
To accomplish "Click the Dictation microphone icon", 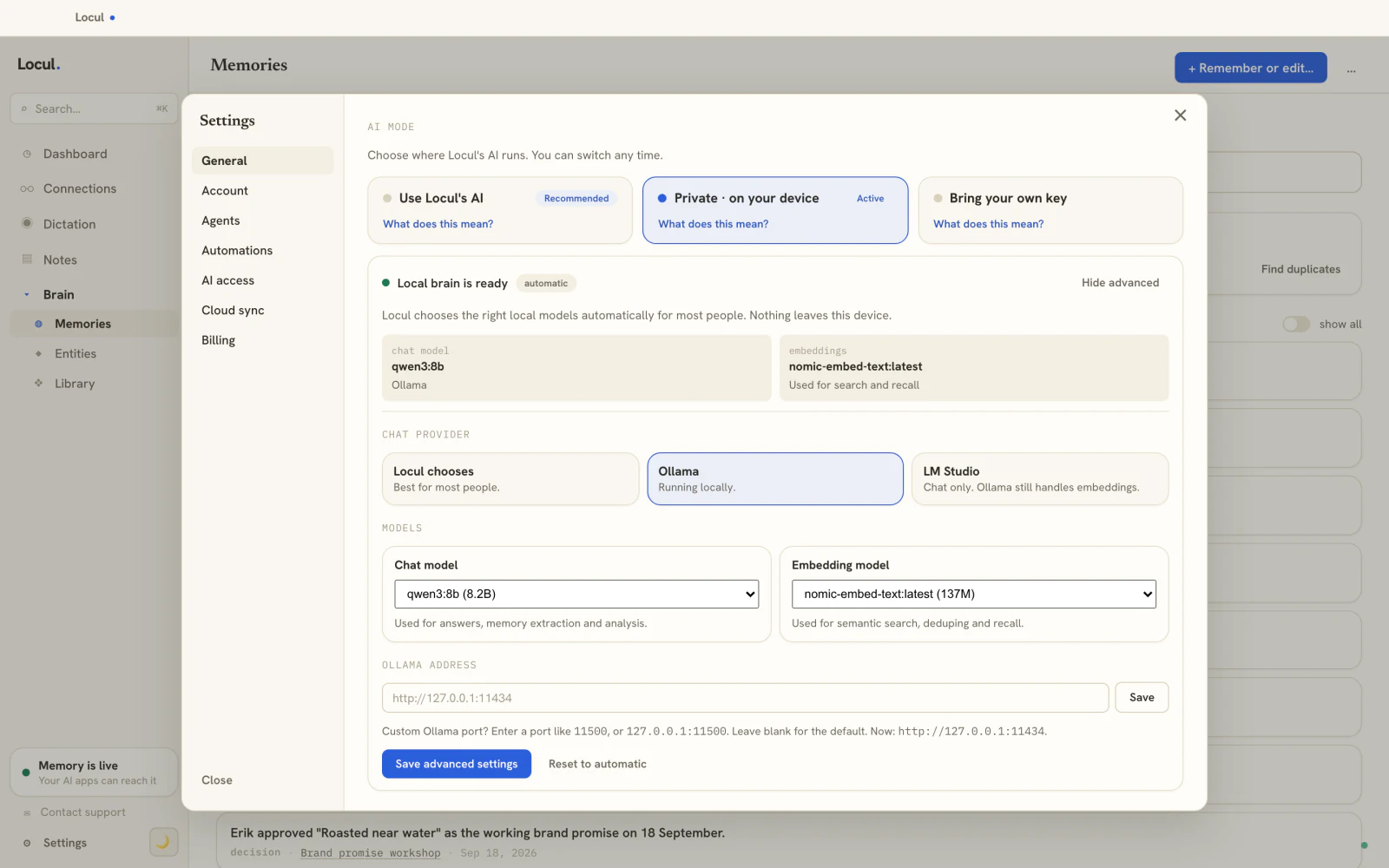I will pyautogui.click(x=27, y=223).
